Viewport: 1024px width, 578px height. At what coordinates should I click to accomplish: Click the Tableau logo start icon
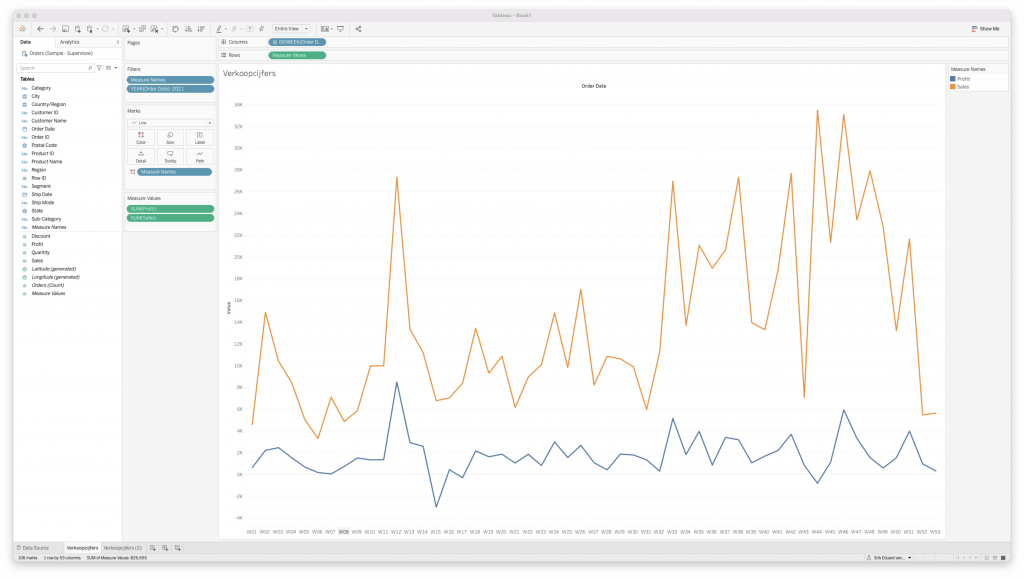(22, 29)
